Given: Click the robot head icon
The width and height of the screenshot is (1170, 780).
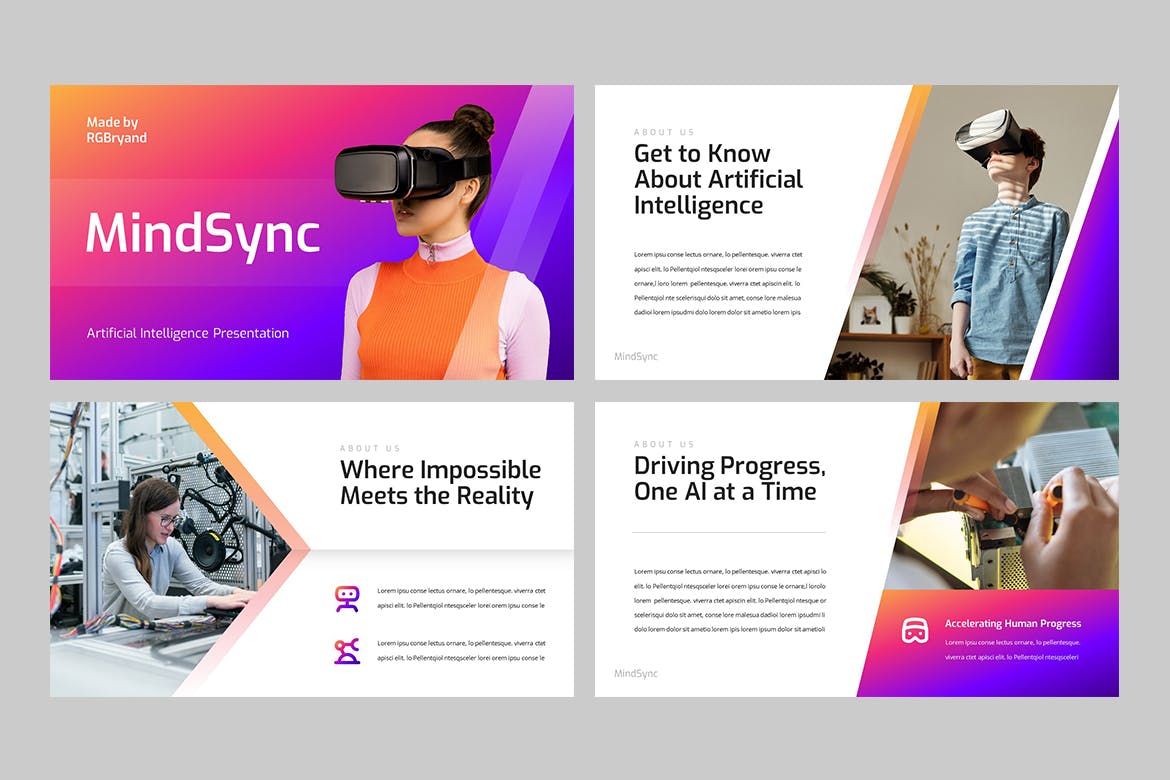Looking at the screenshot, I should (x=347, y=598).
